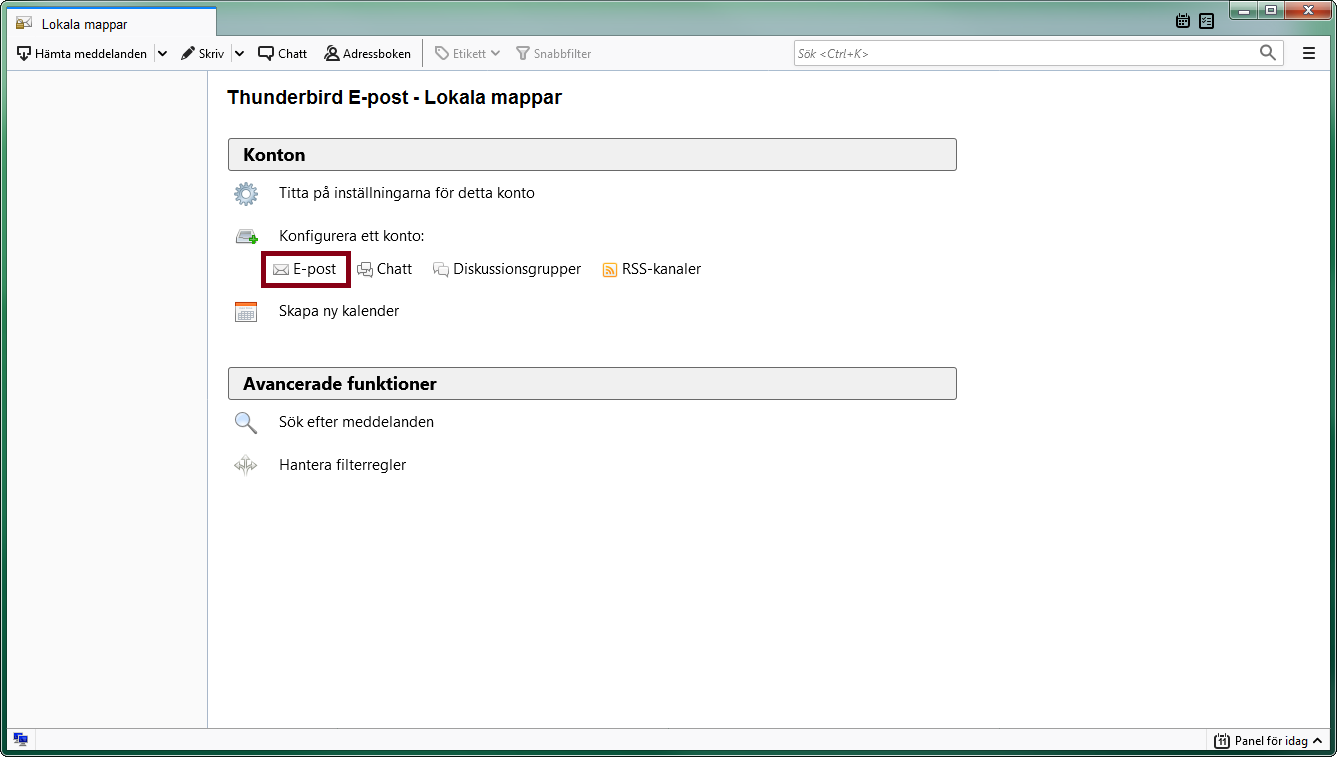Click the filter rules arrows icon
1337x757 pixels.
[246, 465]
